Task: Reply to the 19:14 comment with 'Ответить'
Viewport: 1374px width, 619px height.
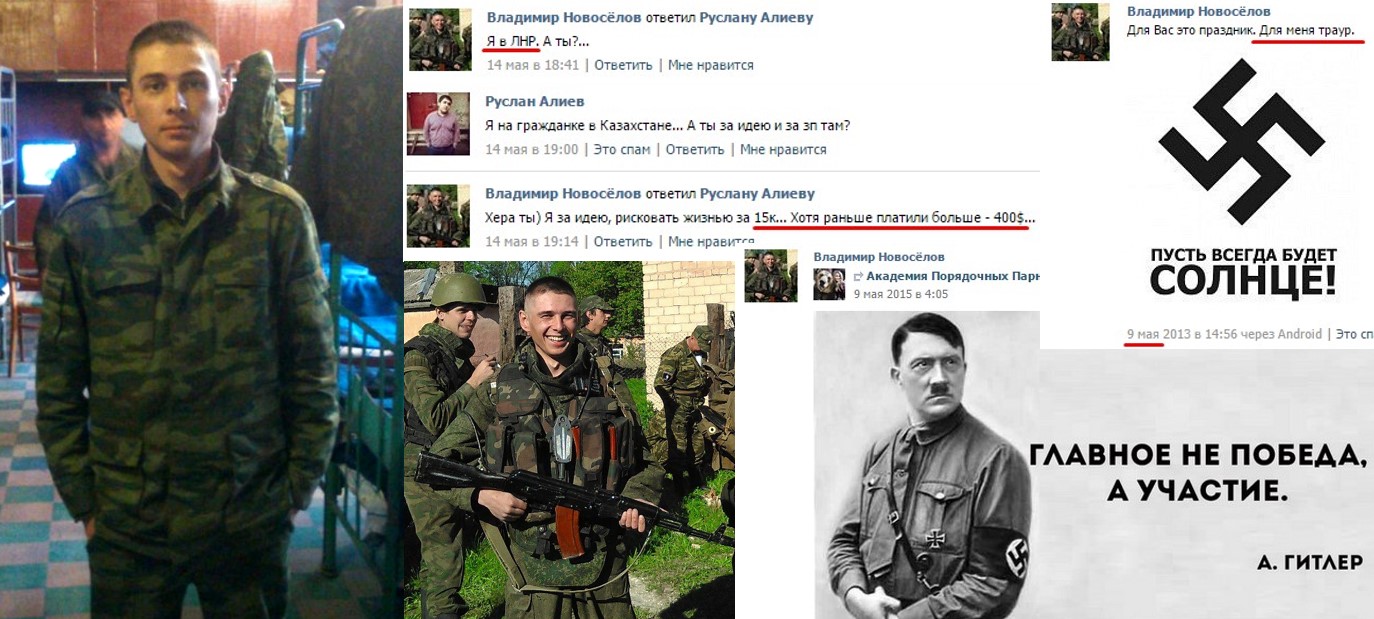Action: click(623, 241)
